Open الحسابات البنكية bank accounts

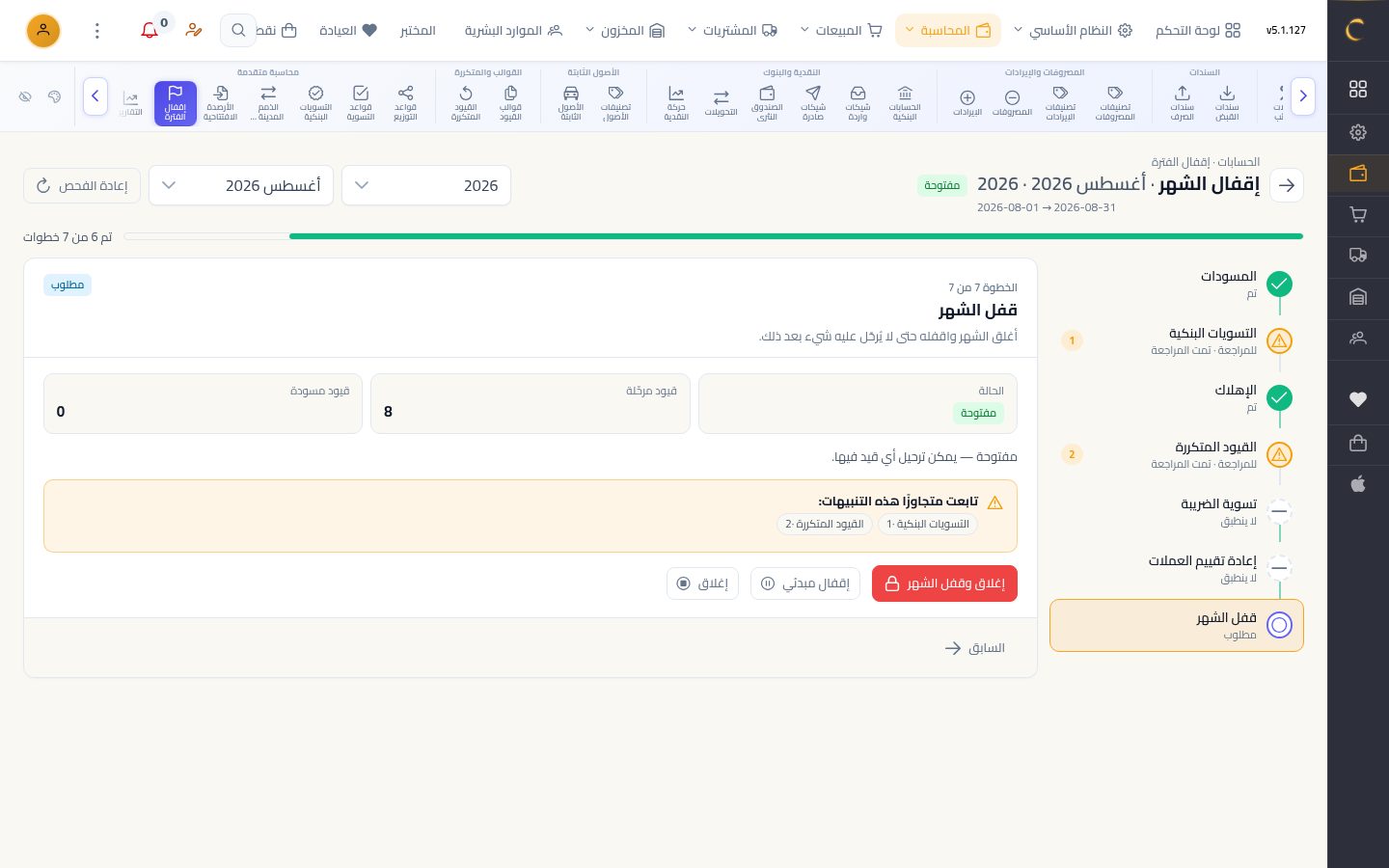(905, 103)
